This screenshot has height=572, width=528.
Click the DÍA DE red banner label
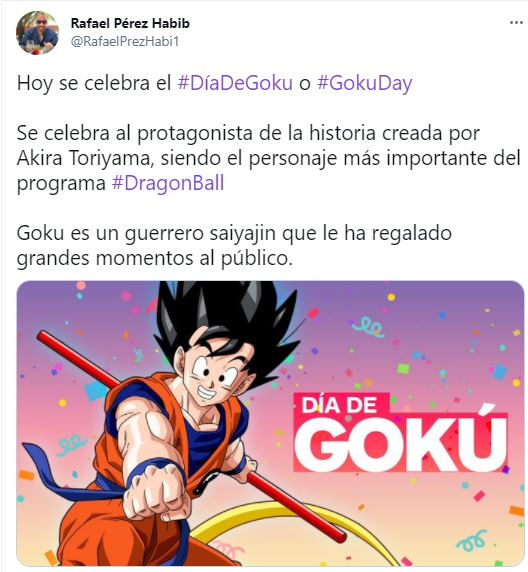[339, 406]
